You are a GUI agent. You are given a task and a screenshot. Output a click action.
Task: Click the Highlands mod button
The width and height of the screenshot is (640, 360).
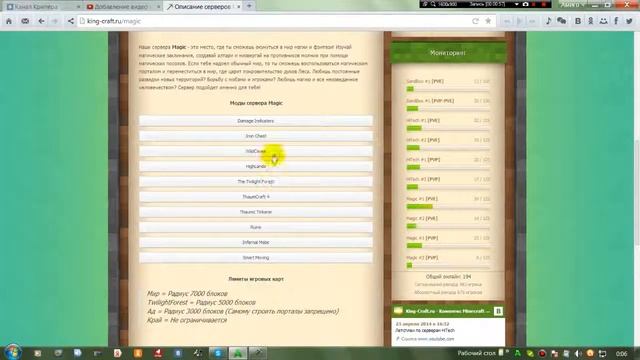pyautogui.click(x=256, y=167)
